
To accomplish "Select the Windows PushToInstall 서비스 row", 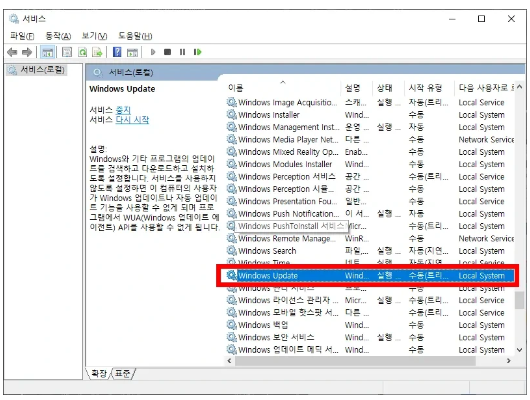I will tap(370, 226).
